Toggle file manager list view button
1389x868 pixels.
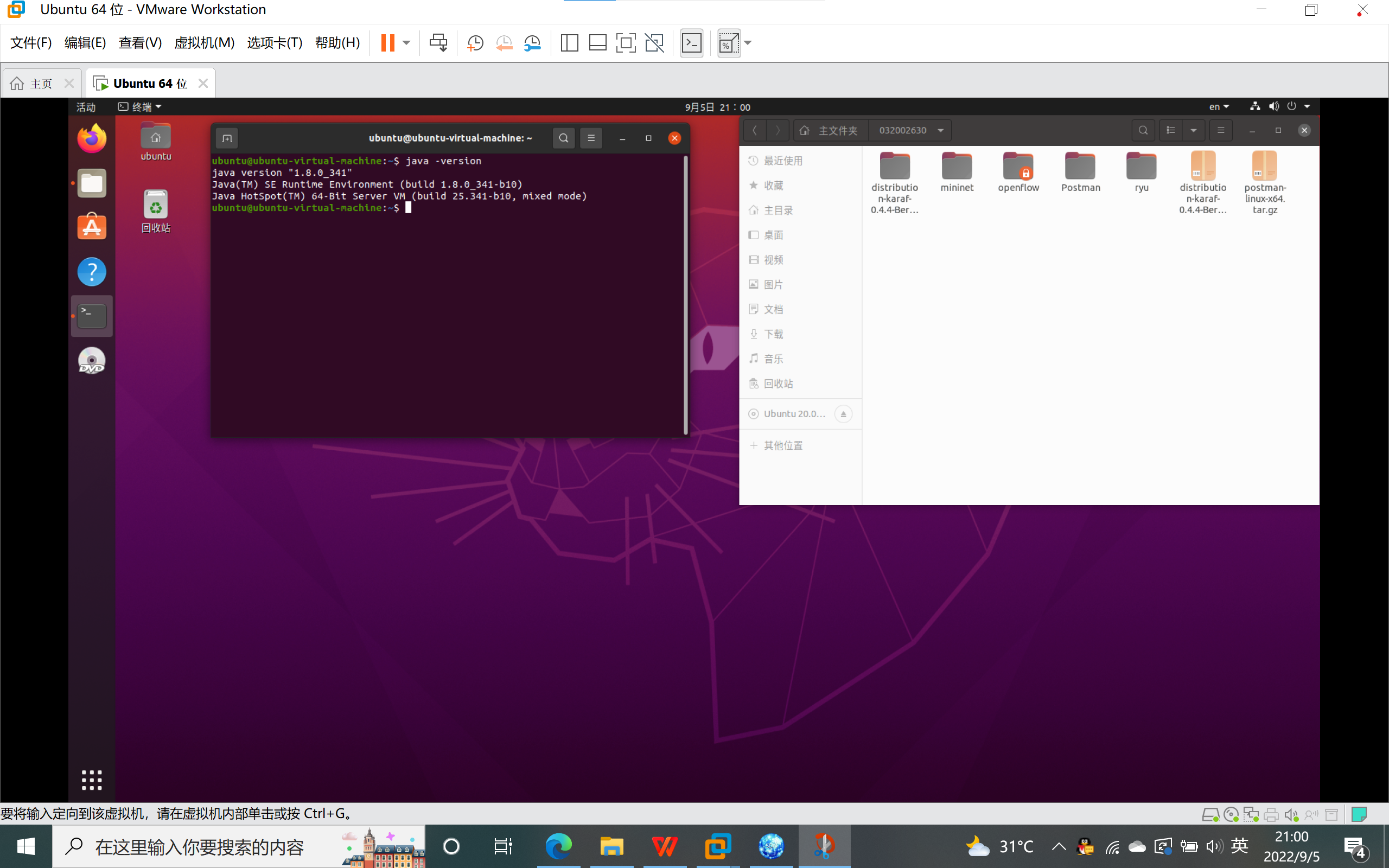(1171, 130)
